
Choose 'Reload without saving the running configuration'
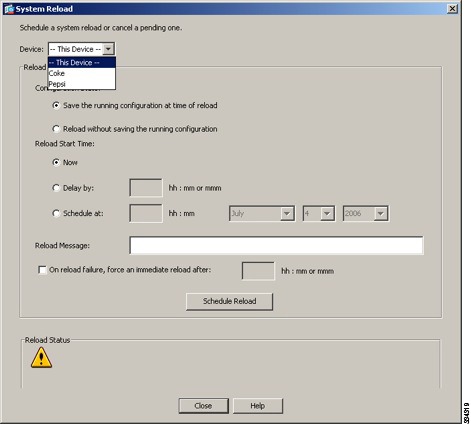click(x=56, y=129)
